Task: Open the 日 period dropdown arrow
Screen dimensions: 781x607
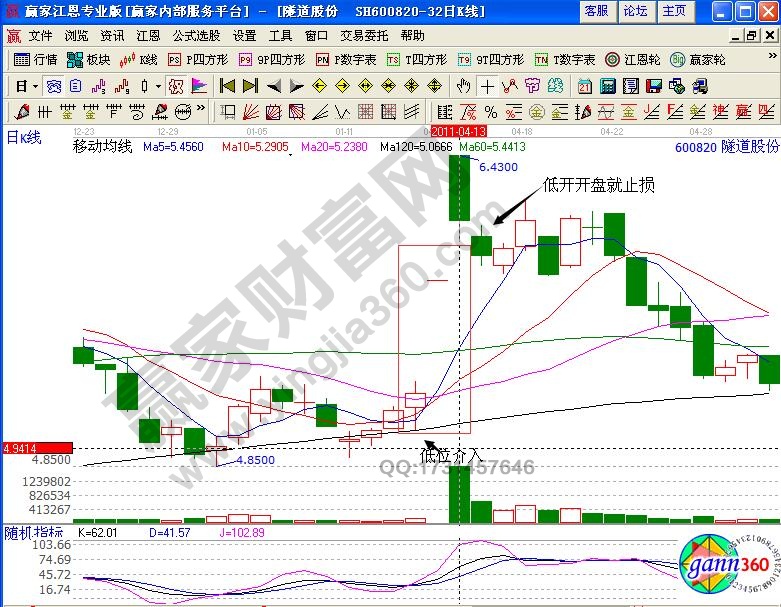Action: (35, 85)
